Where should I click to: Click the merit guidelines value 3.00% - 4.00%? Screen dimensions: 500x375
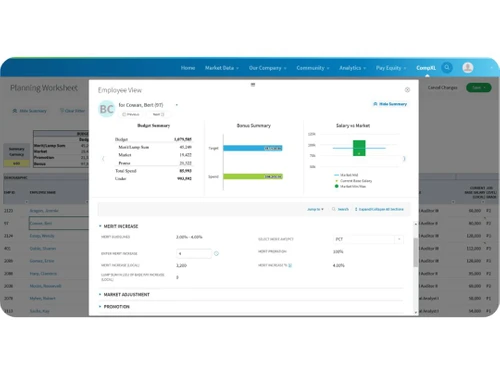click(x=189, y=237)
